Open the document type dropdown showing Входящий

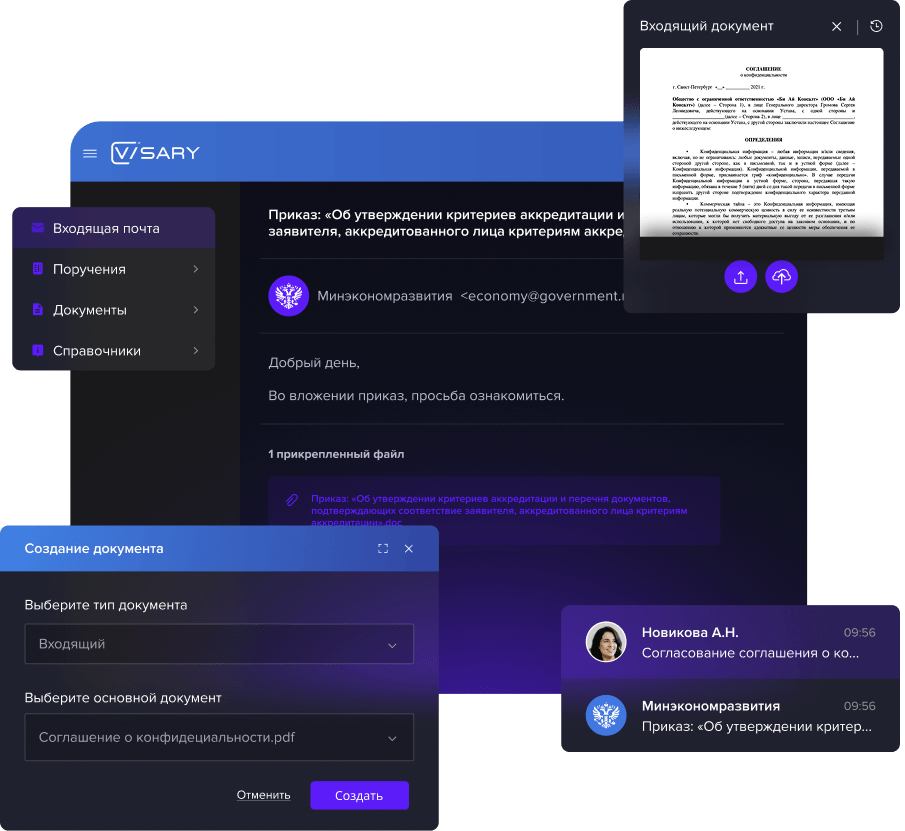point(219,644)
